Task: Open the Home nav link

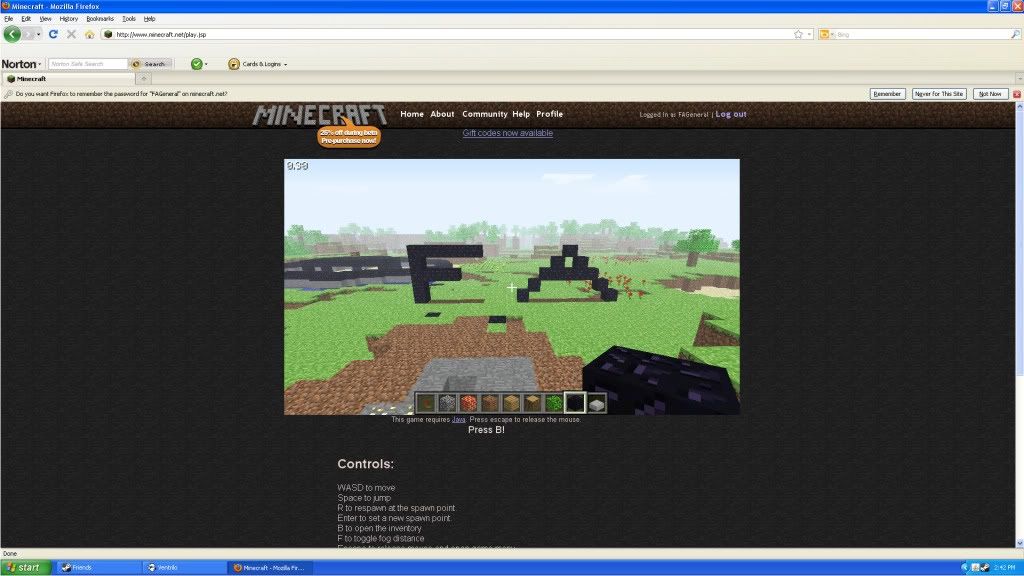Action: tap(411, 114)
